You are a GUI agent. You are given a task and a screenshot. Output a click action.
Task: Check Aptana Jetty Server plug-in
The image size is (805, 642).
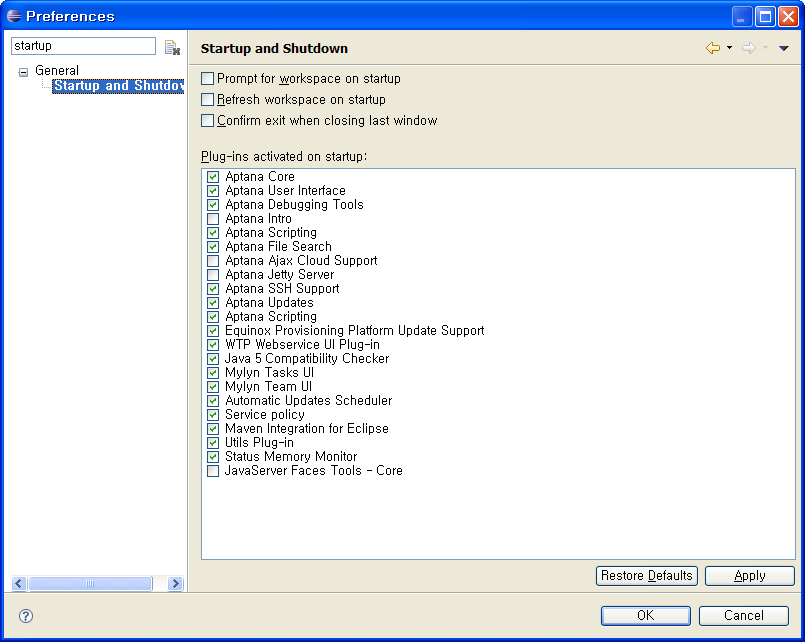[213, 275]
